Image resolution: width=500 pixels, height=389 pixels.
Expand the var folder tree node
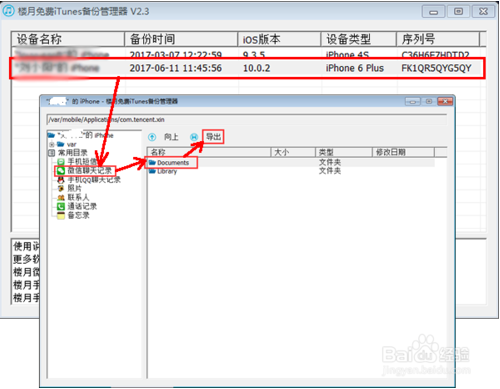52,144
